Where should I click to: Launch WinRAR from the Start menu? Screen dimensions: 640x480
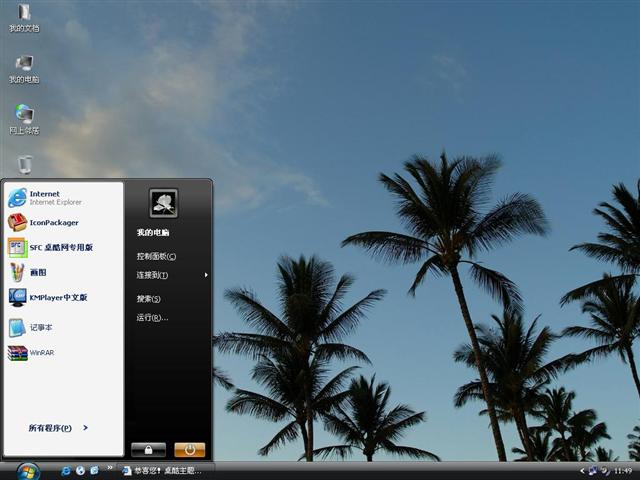(31, 353)
